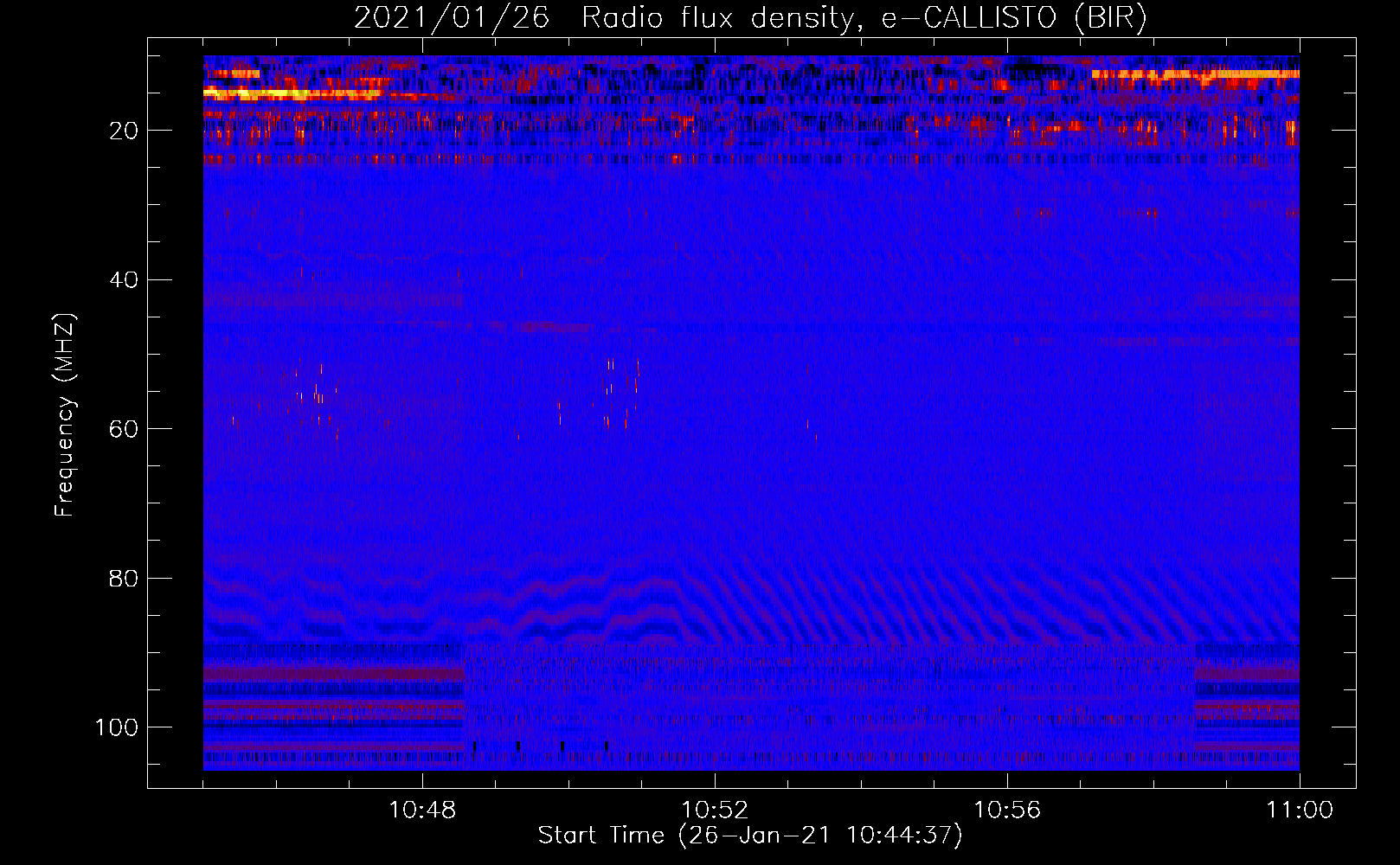1400x865 pixels.
Task: Click the 100 MHz frequency tick label
Action: [117, 727]
